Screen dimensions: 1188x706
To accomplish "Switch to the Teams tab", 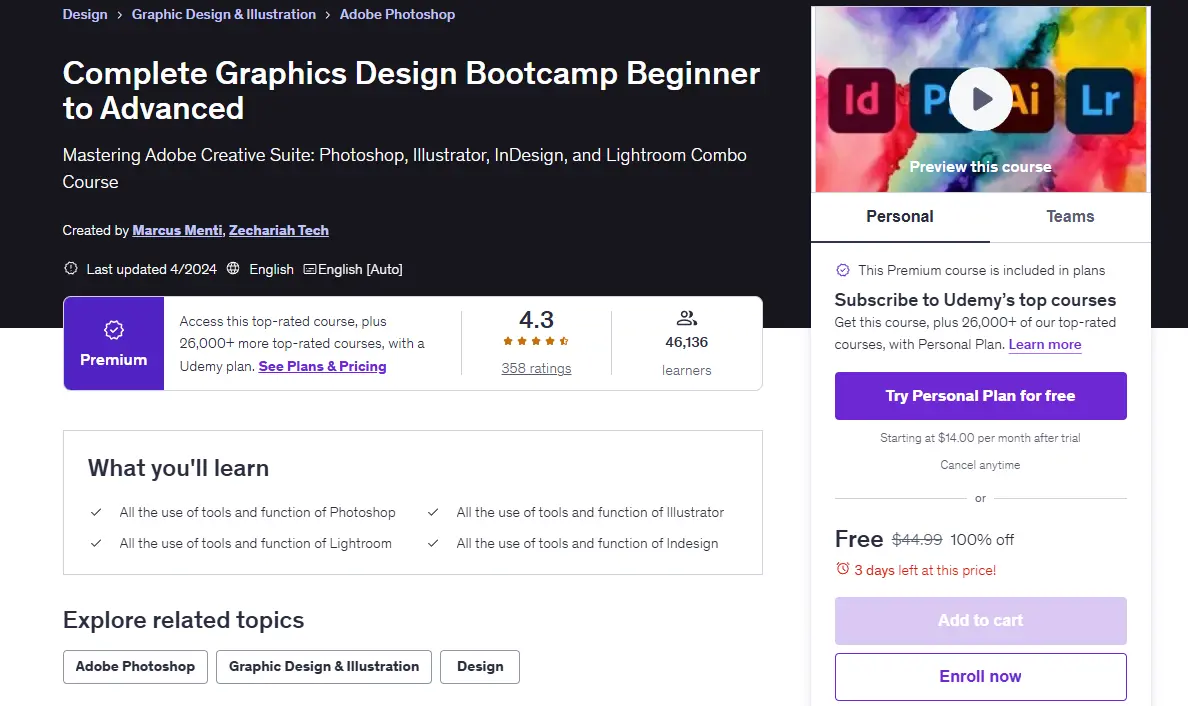I will click(1070, 217).
